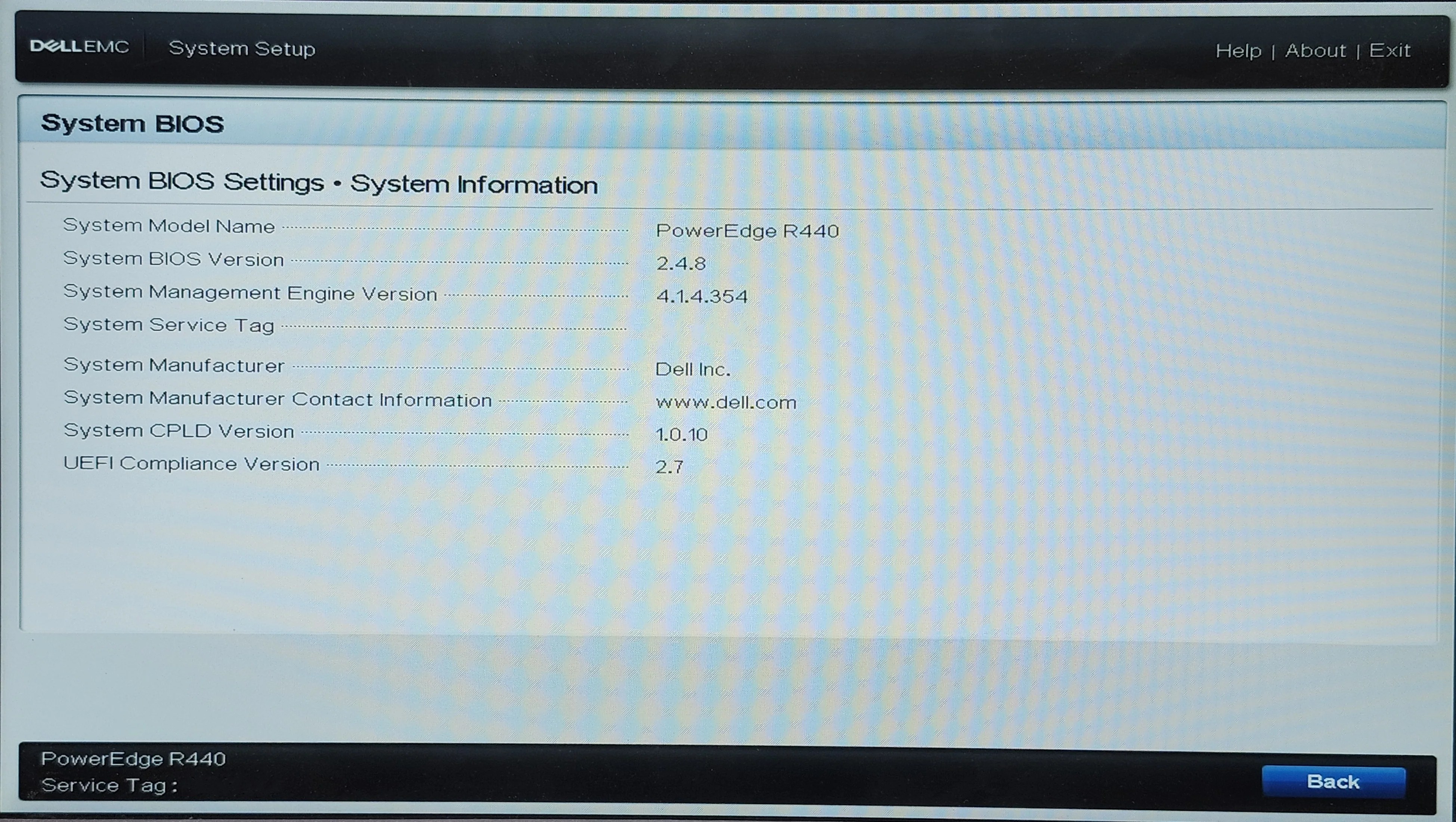Click the Dell EMC logo

click(x=79, y=46)
